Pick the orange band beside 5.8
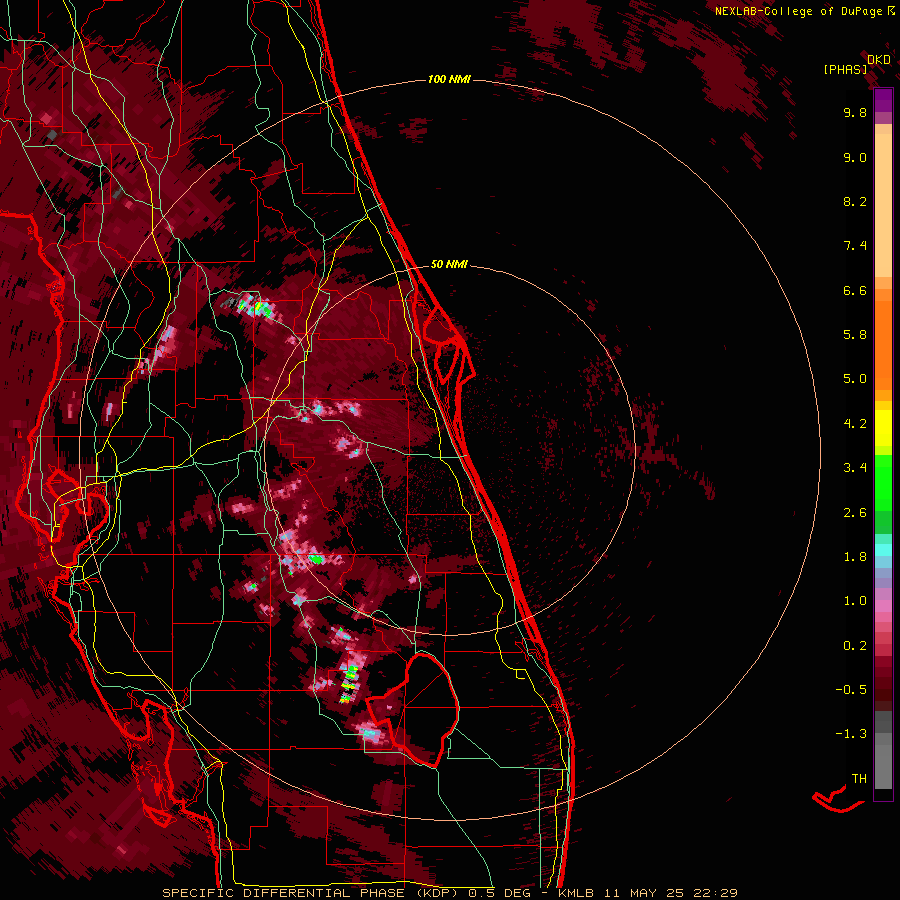 pos(883,344)
